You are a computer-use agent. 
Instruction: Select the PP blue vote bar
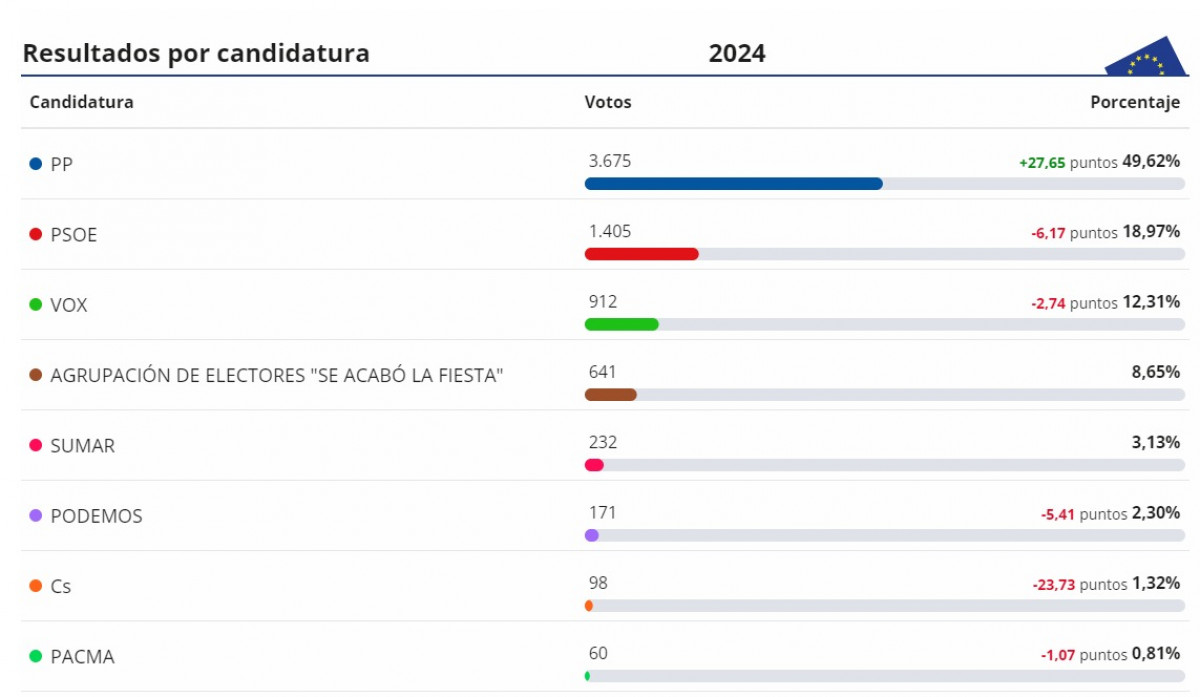[x=734, y=184]
